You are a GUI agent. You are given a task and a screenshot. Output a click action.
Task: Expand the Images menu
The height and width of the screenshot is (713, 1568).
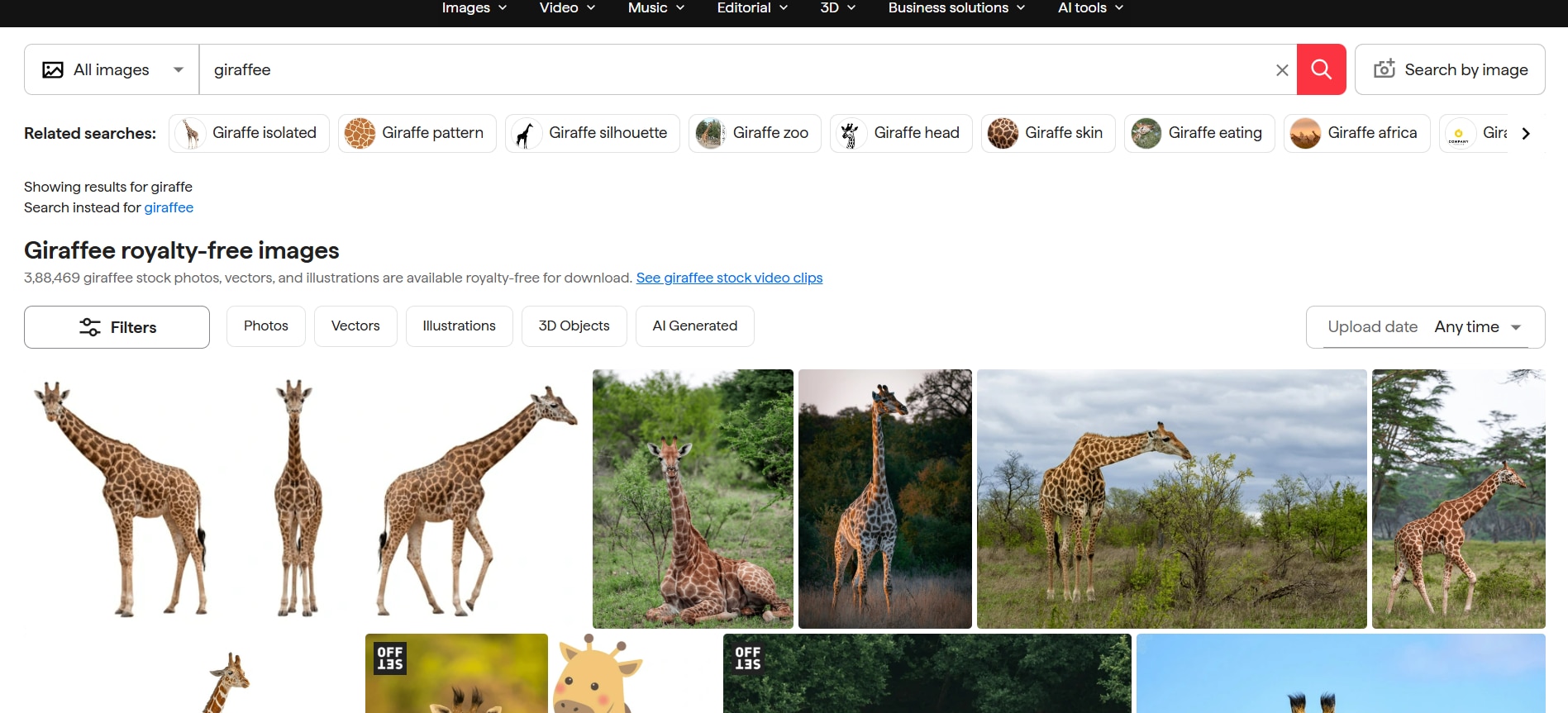474,8
